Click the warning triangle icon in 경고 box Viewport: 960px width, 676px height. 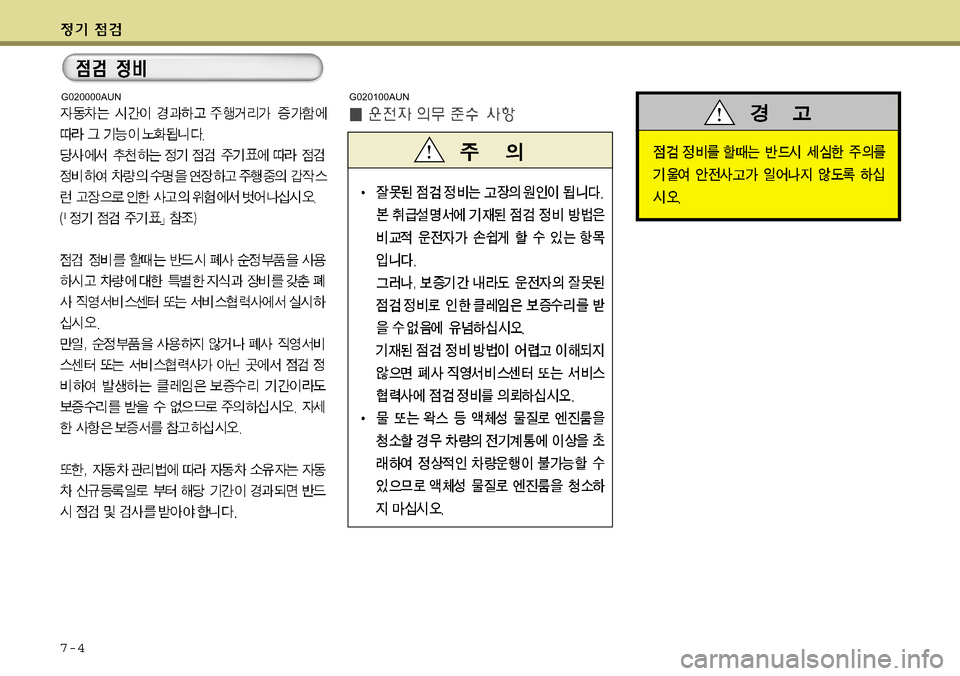719,113
